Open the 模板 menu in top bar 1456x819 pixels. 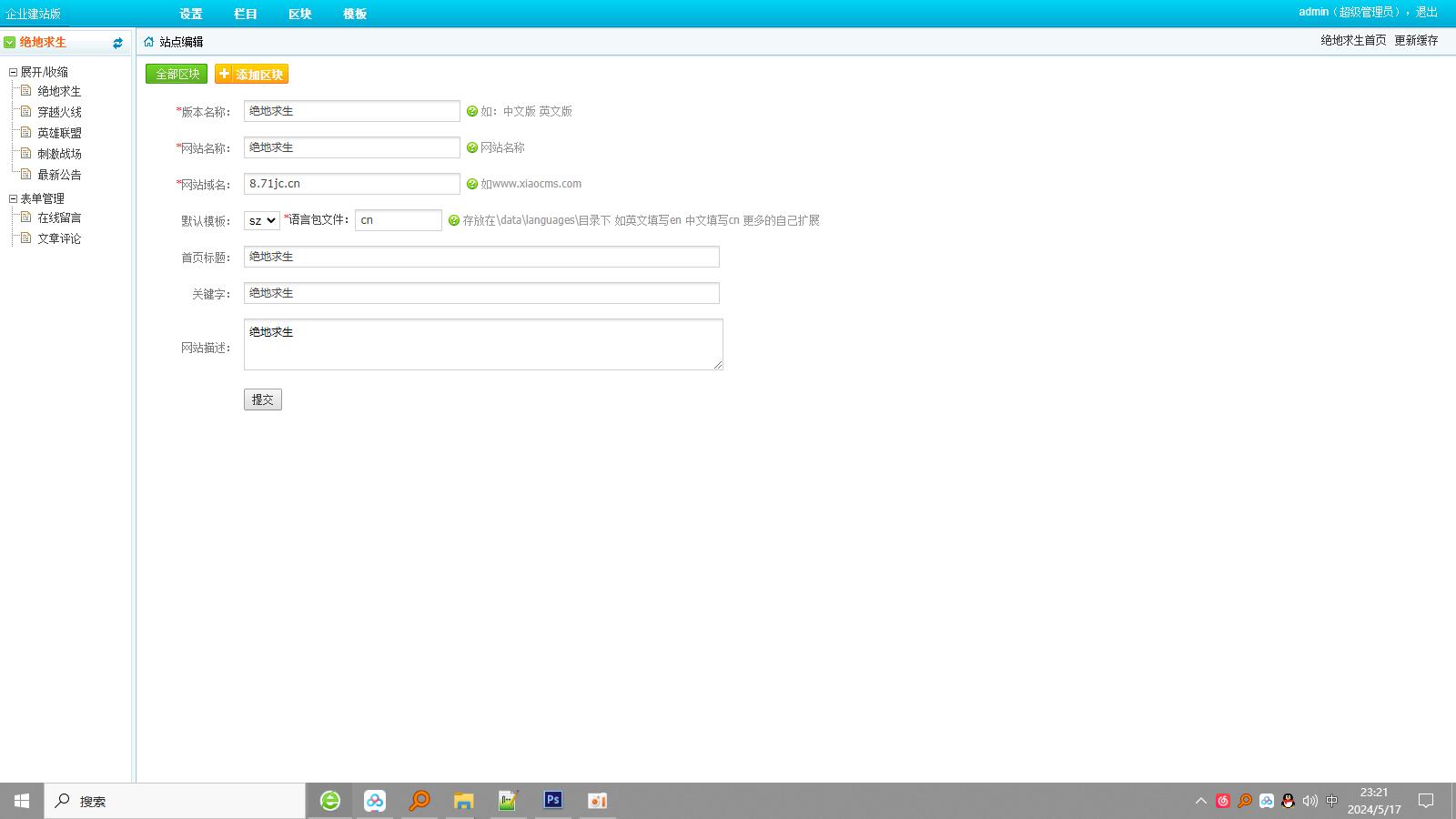(355, 14)
